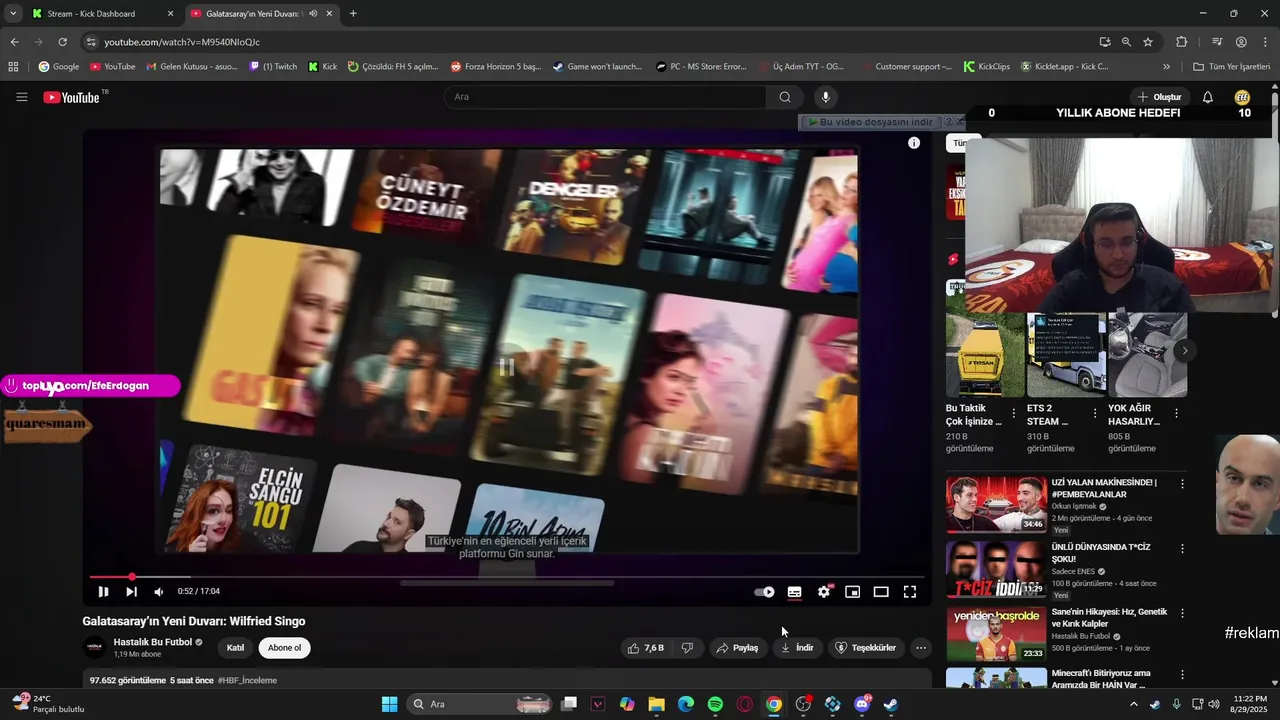Open the Tüm Yer İşaretleri folder
Image resolution: width=1280 pixels, height=720 pixels.
point(1231,67)
